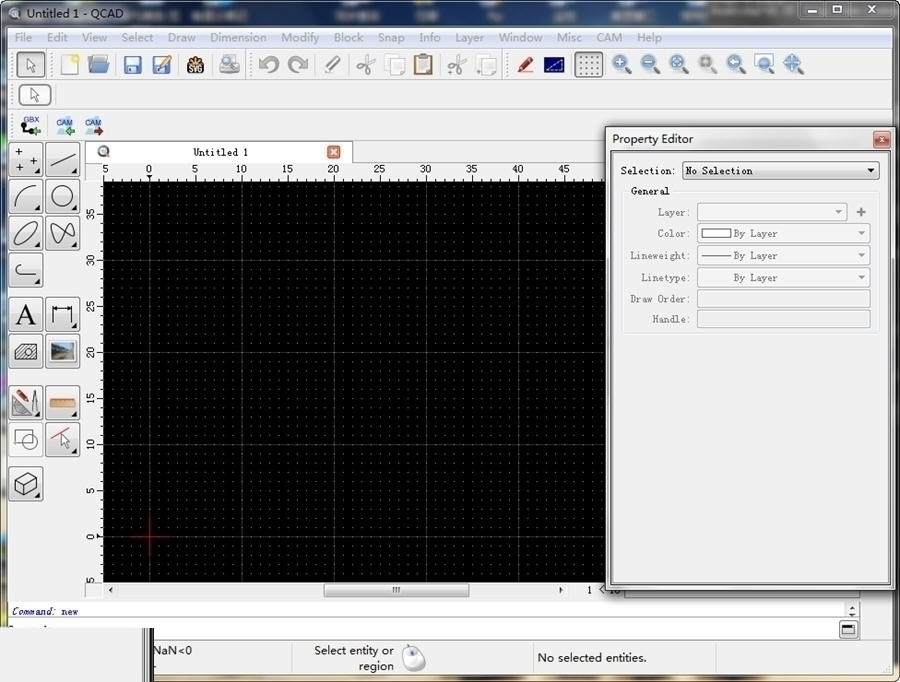Click the Zoom In magnifier
The height and width of the screenshot is (682, 900).
pyautogui.click(x=621, y=65)
